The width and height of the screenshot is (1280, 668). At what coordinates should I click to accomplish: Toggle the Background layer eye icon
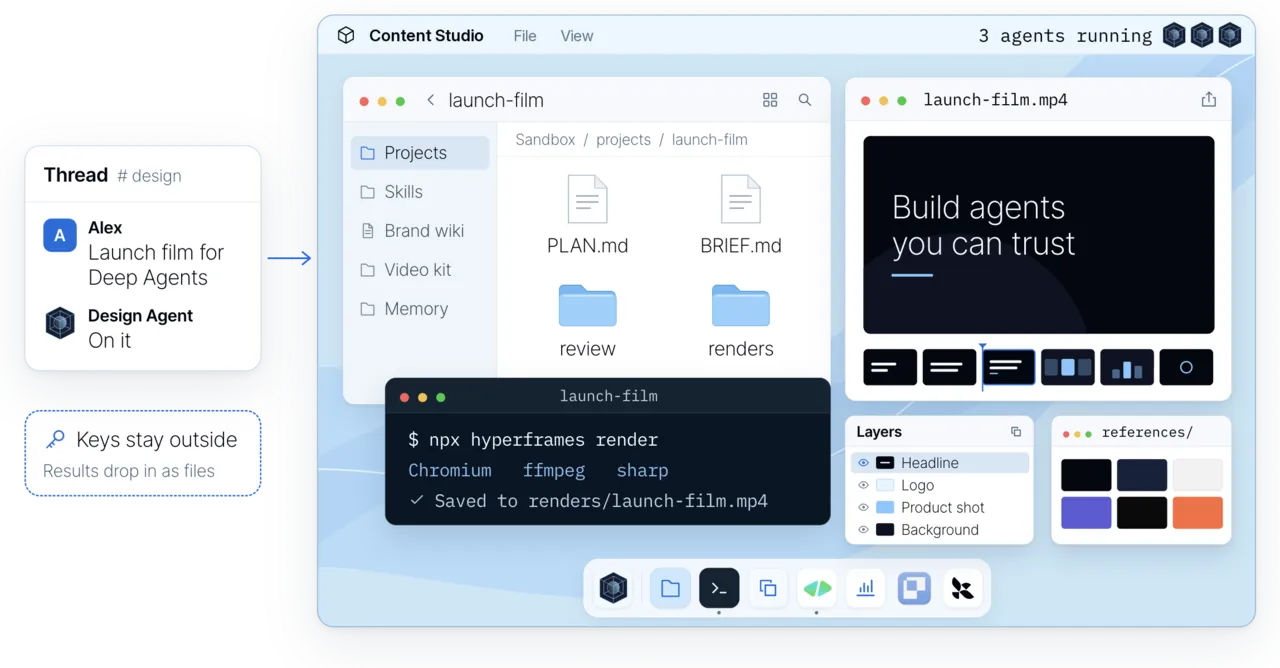pyautogui.click(x=863, y=529)
